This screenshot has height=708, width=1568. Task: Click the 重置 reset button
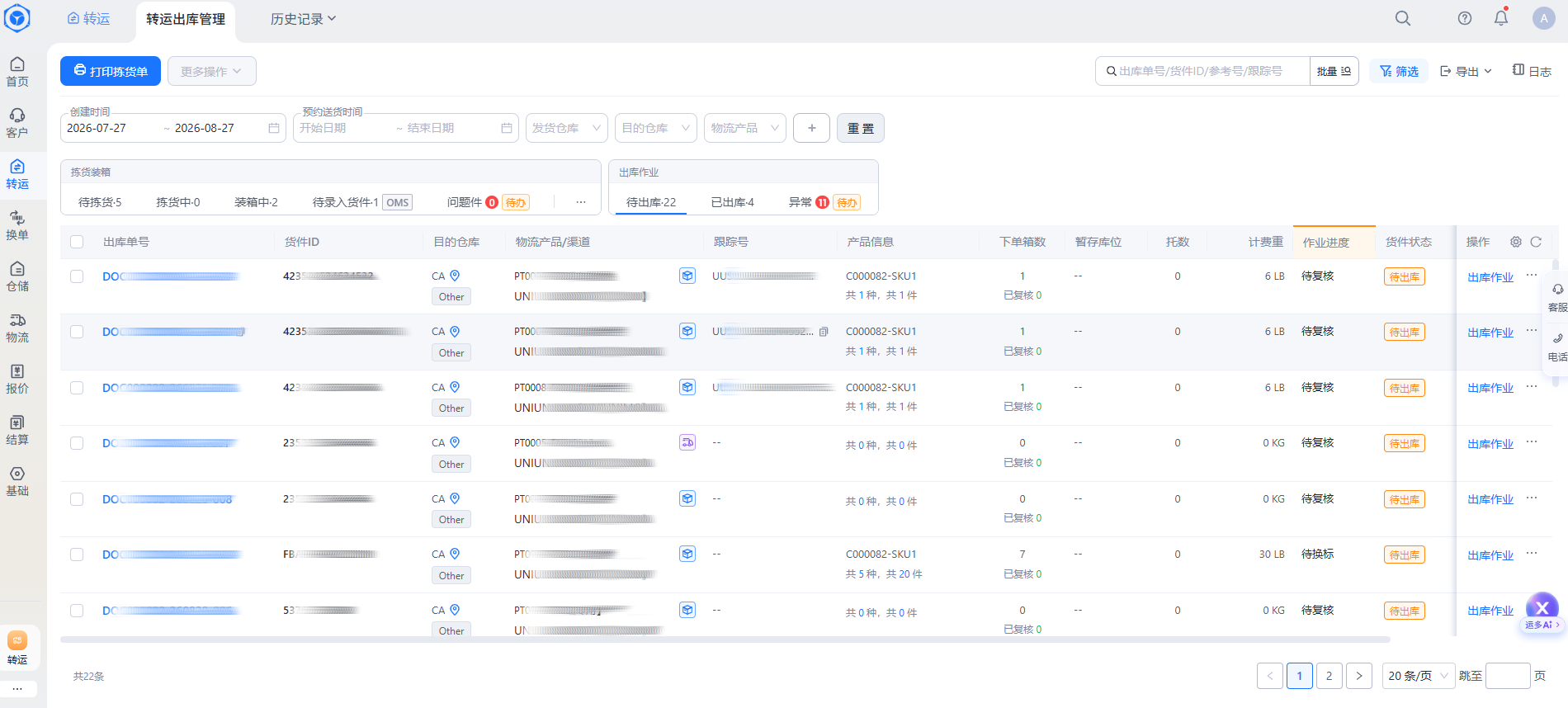(x=861, y=128)
